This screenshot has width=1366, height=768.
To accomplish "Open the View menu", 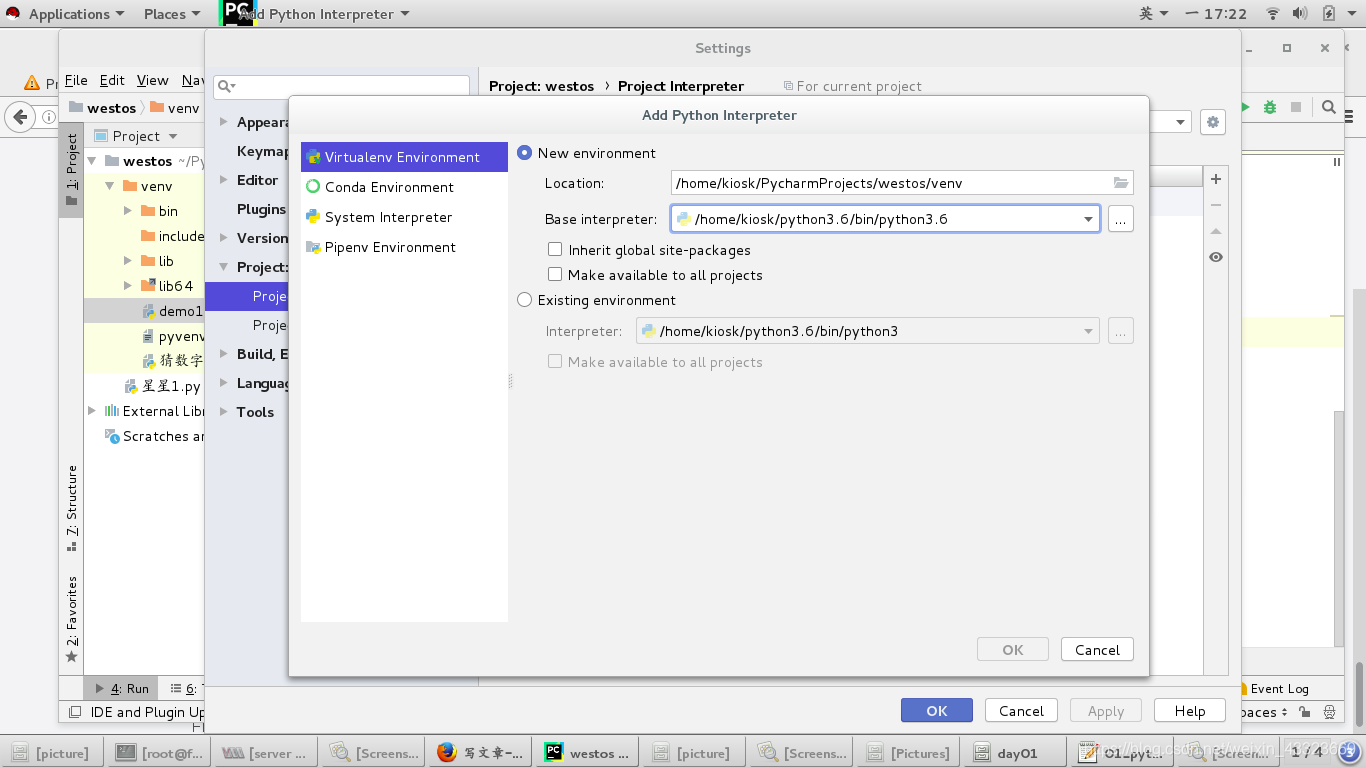I will click(x=153, y=80).
